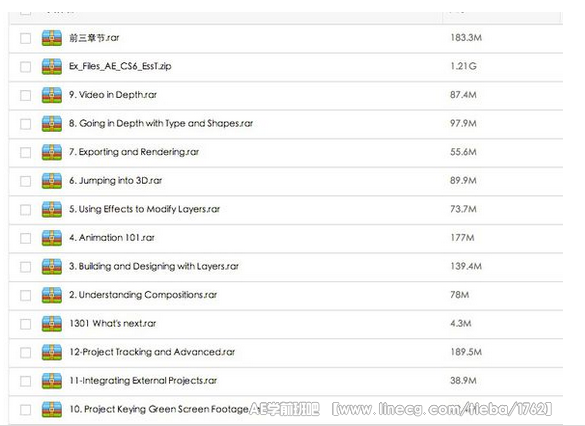Open Ex_Files_AE_CS6_EssT.zip file name
Screen dimensions: 585x426
tap(120, 66)
